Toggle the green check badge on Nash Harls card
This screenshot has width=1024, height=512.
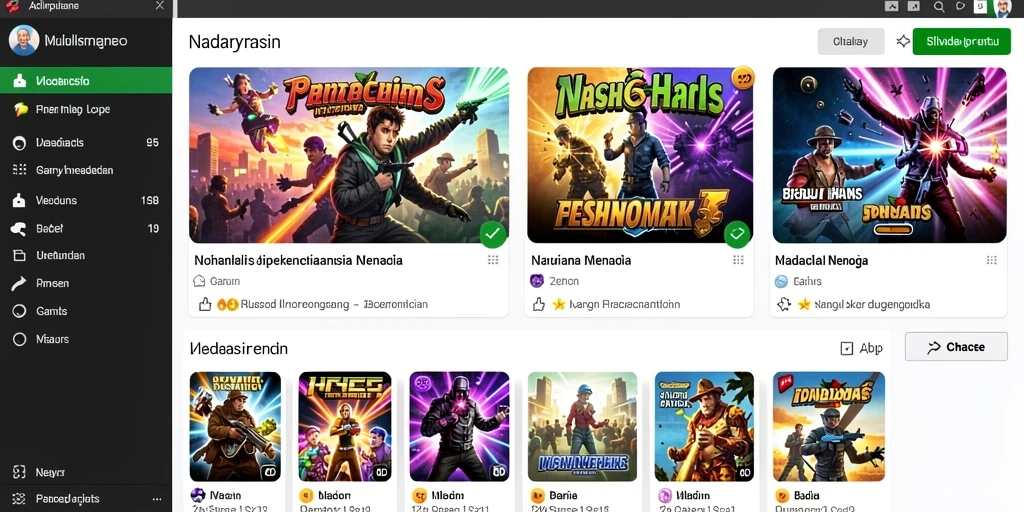click(x=737, y=234)
